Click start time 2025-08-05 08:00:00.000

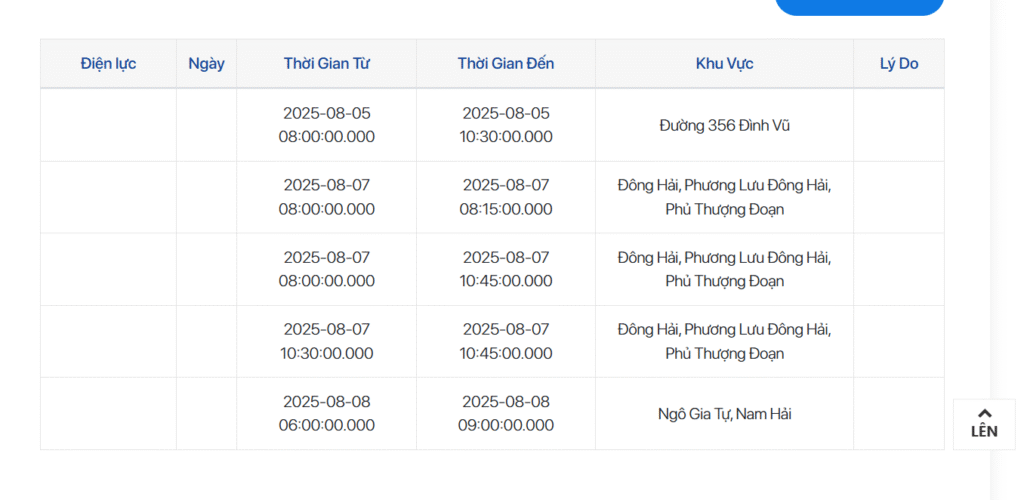pos(327,125)
